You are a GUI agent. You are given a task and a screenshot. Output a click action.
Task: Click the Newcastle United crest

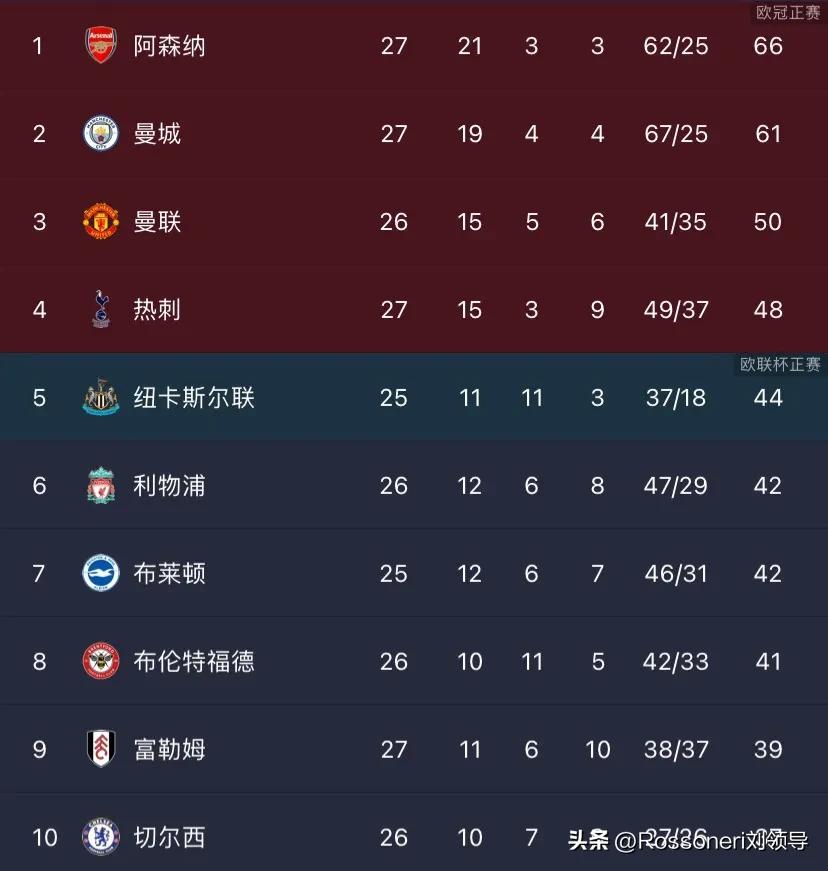[x=101, y=397]
